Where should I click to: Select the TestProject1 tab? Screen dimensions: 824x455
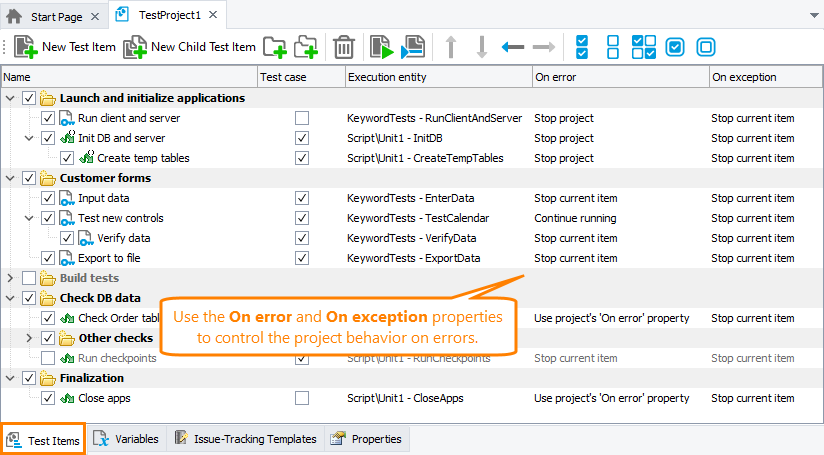[x=169, y=15]
